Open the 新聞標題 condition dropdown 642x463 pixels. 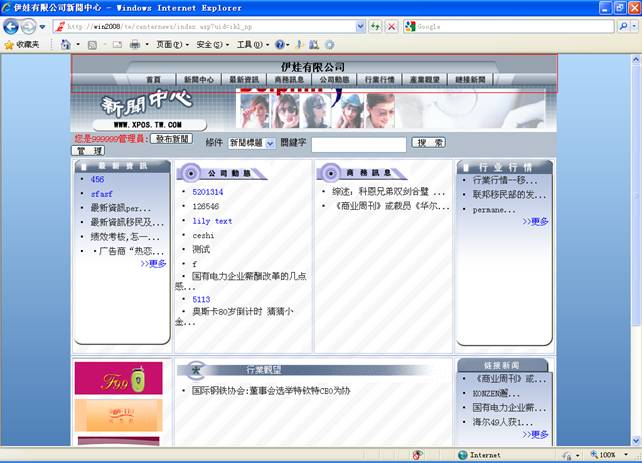251,144
